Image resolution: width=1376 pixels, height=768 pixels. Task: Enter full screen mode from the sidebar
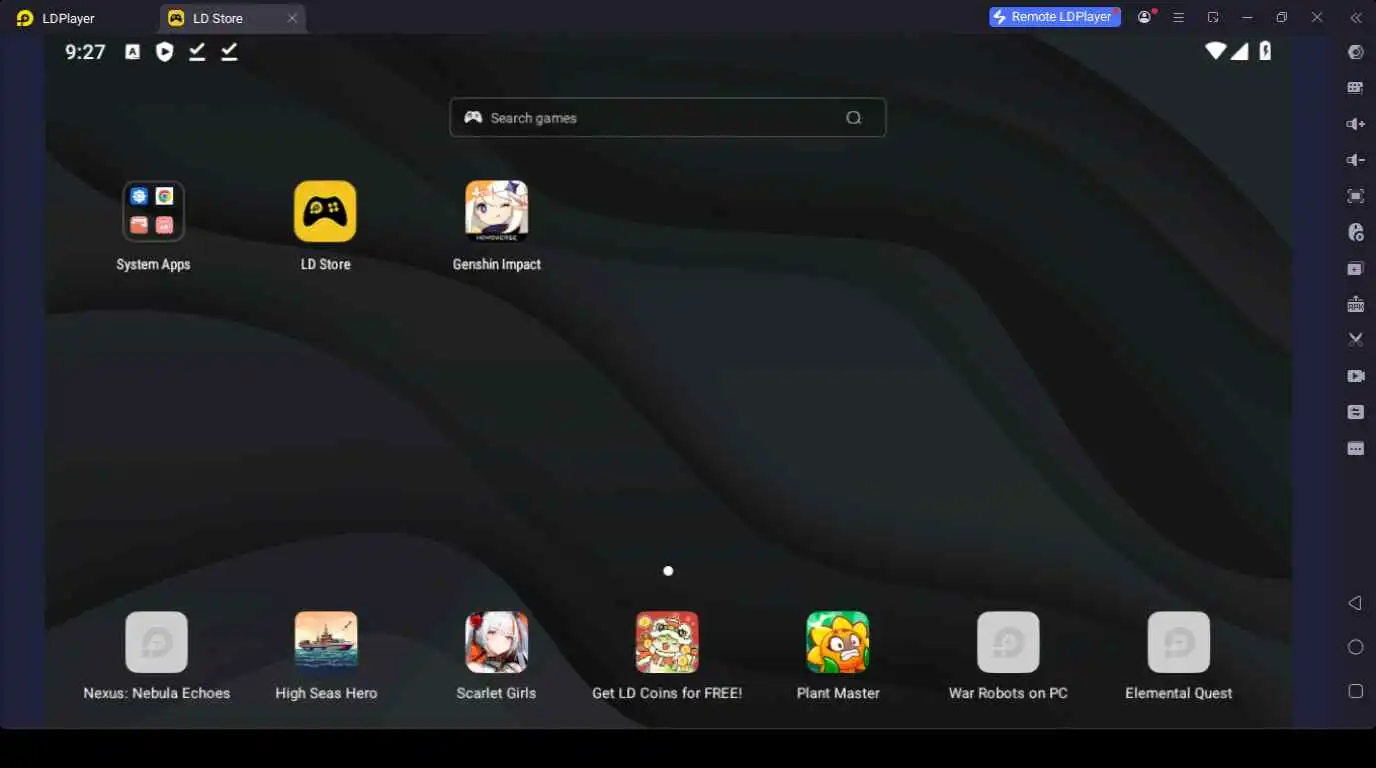point(1356,196)
